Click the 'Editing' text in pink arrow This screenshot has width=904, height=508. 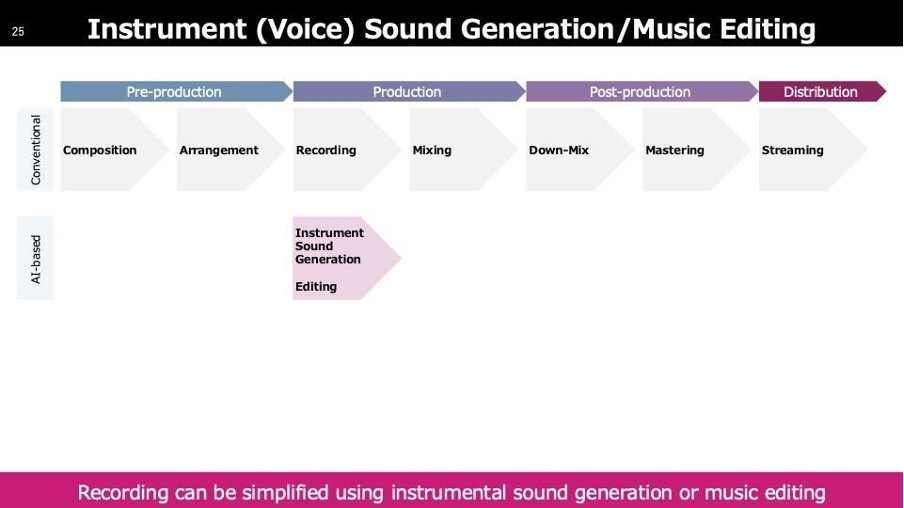[316, 287]
